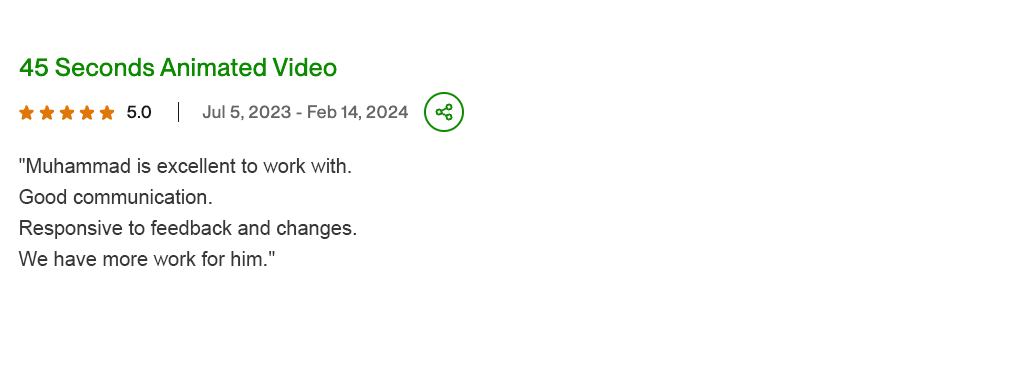Click the closing quotation mark of the review
The width and height of the screenshot is (1024, 376).
point(272,255)
